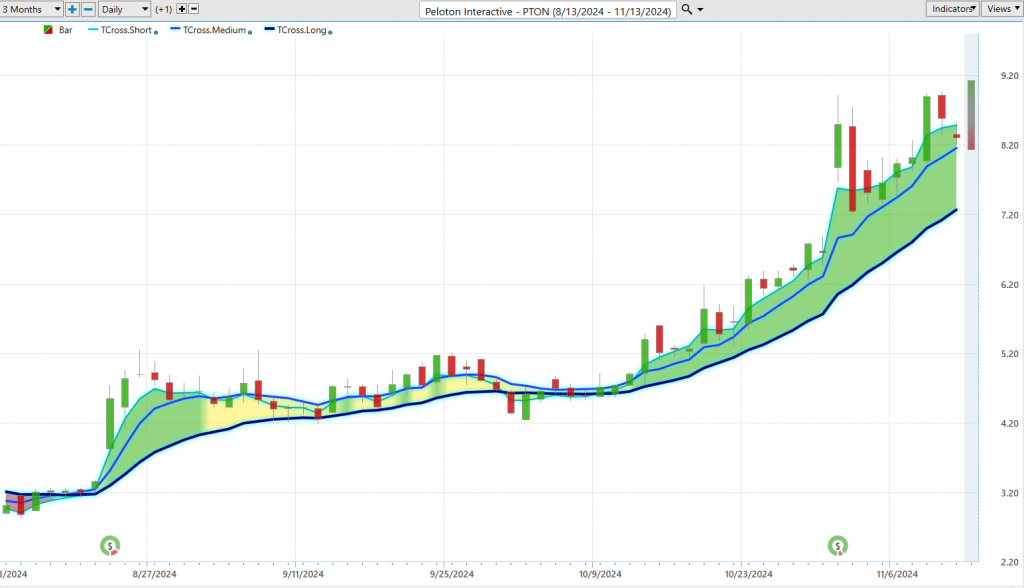Click the Bar chart type legend icon
This screenshot has width=1024, height=588.
point(48,31)
